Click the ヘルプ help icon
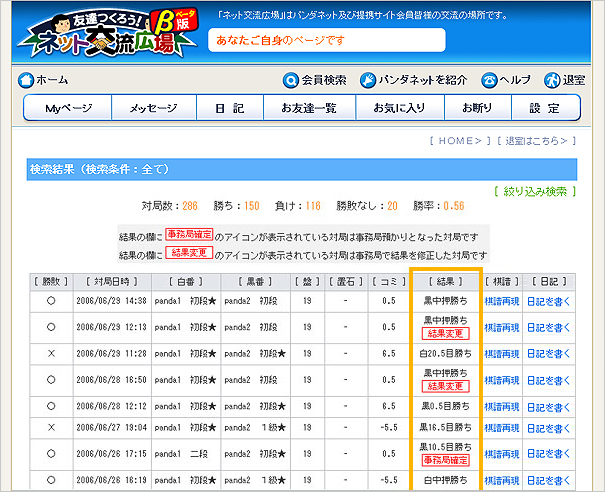This screenshot has height=492, width=605. click(490, 80)
